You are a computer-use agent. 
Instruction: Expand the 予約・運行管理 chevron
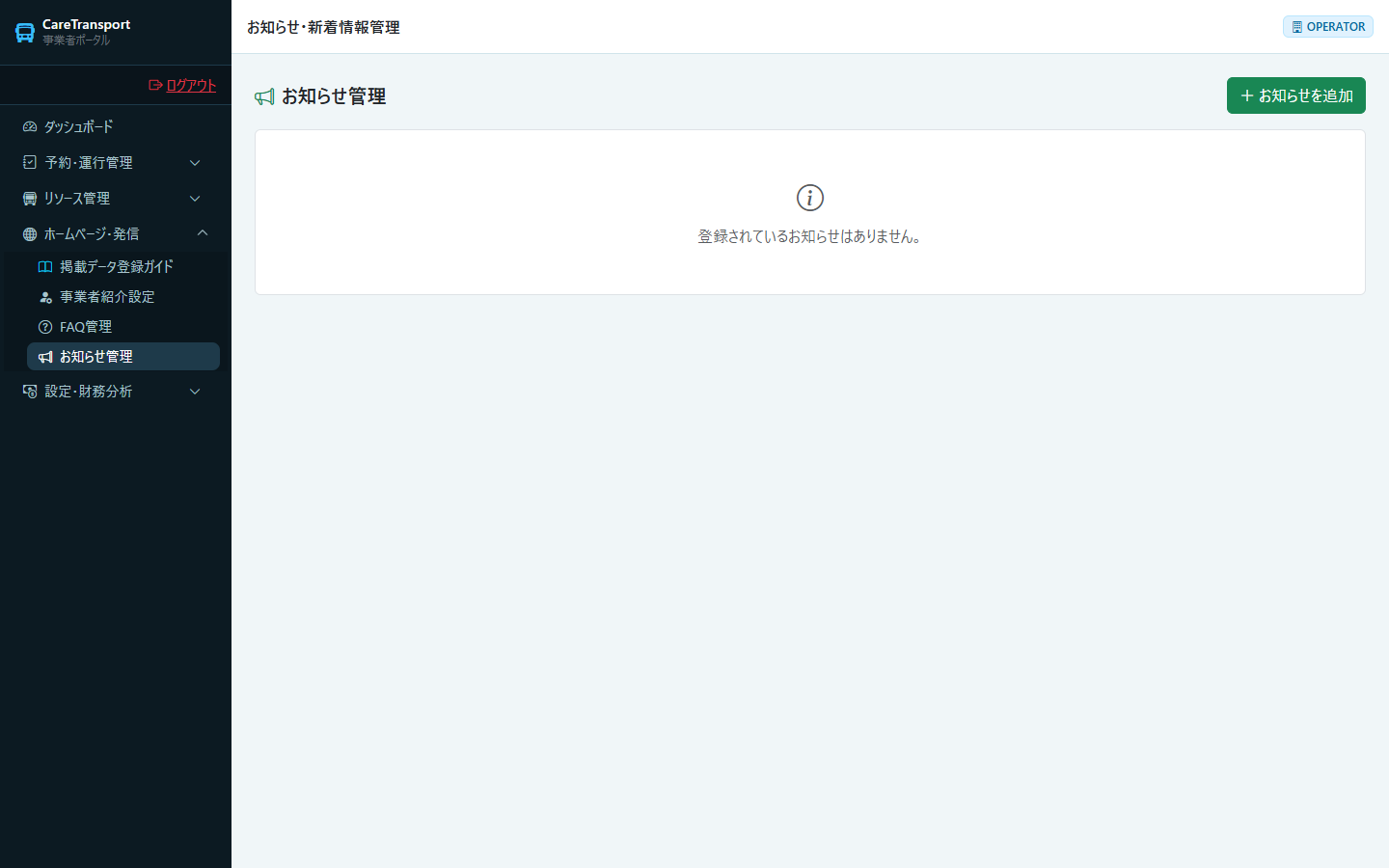195,162
